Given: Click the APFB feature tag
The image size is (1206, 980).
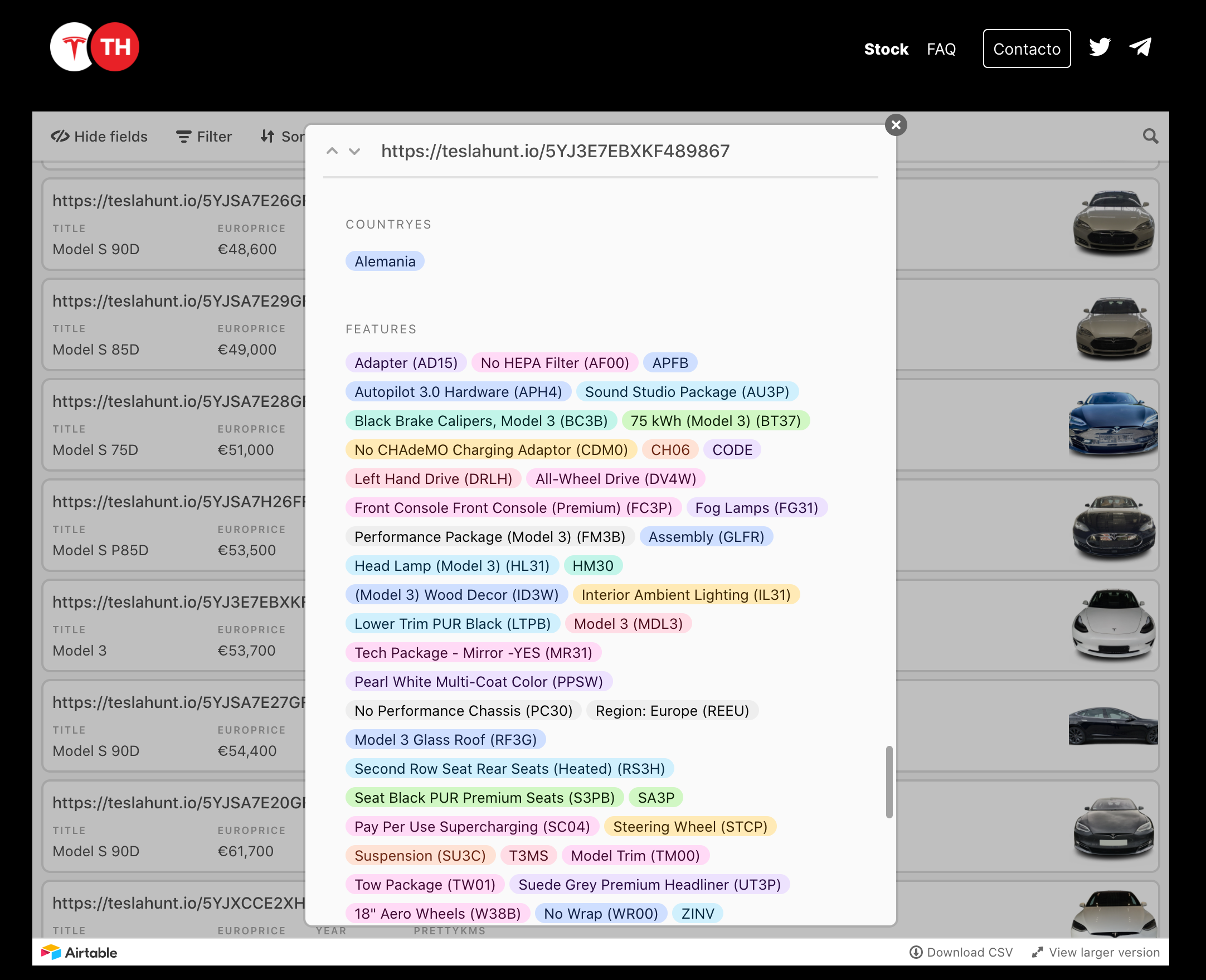Looking at the screenshot, I should point(670,363).
